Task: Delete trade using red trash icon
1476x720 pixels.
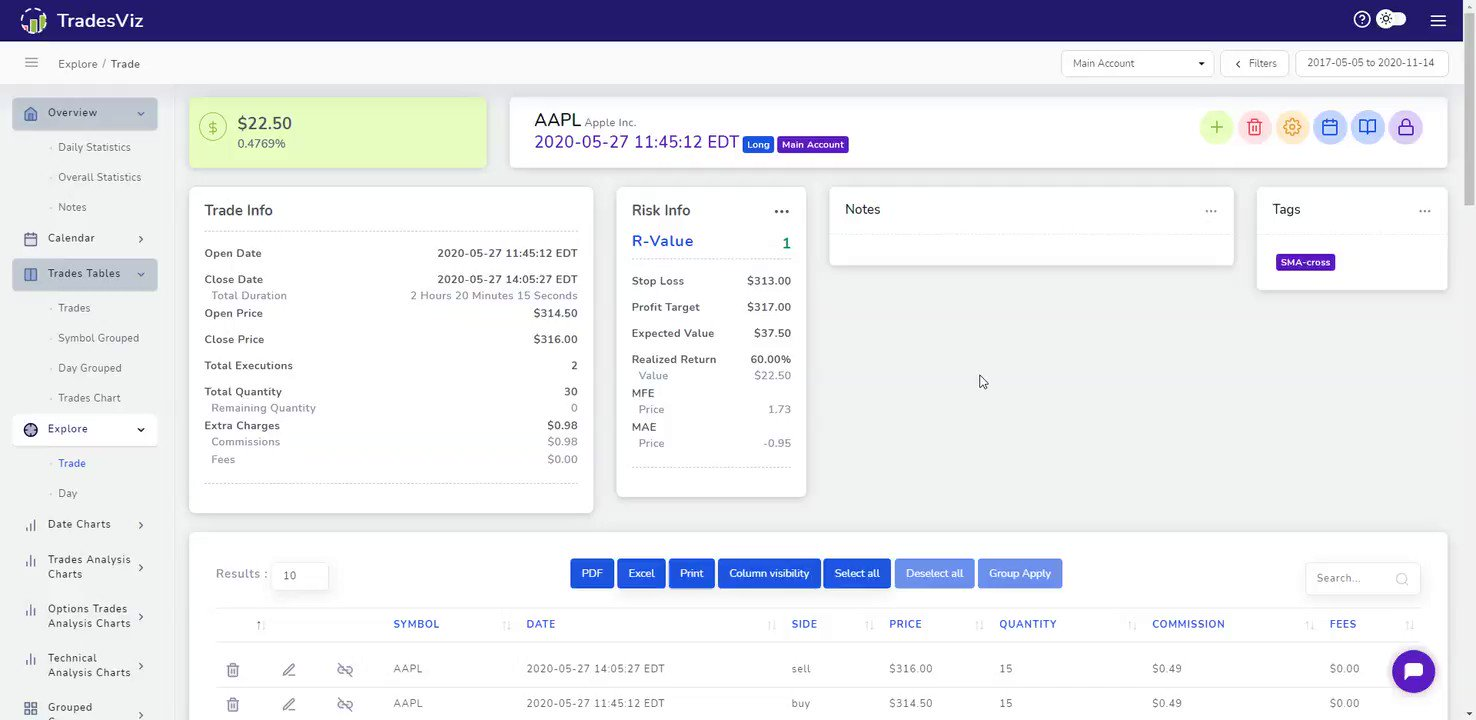Action: [x=1254, y=127]
